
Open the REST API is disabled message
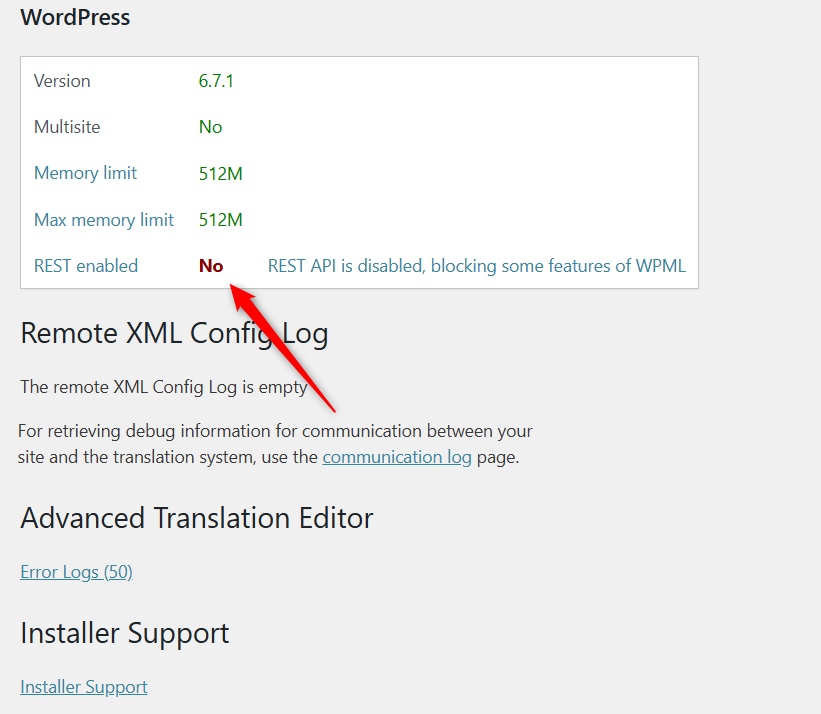[x=476, y=266]
